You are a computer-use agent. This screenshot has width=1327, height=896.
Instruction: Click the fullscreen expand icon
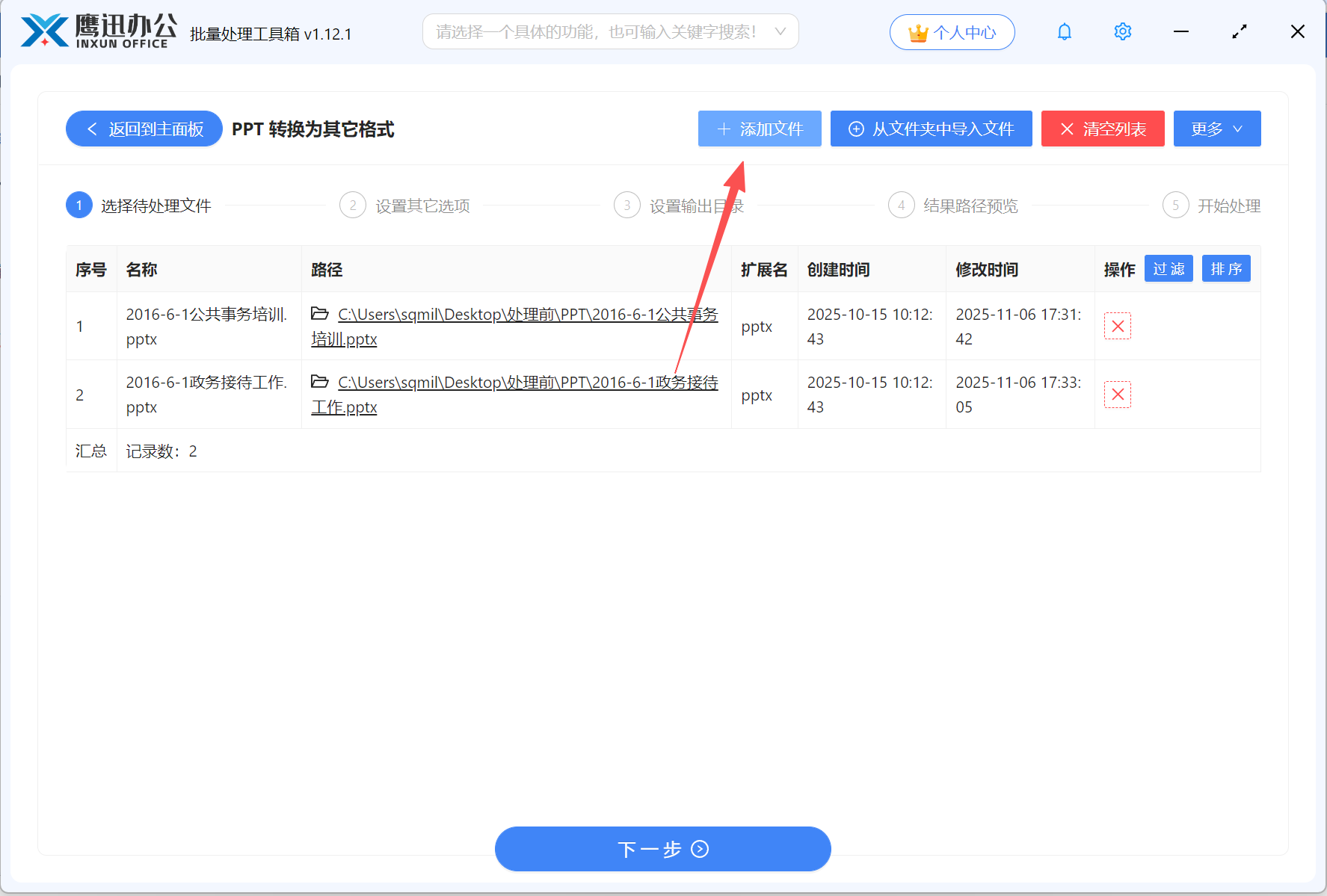tap(1239, 31)
